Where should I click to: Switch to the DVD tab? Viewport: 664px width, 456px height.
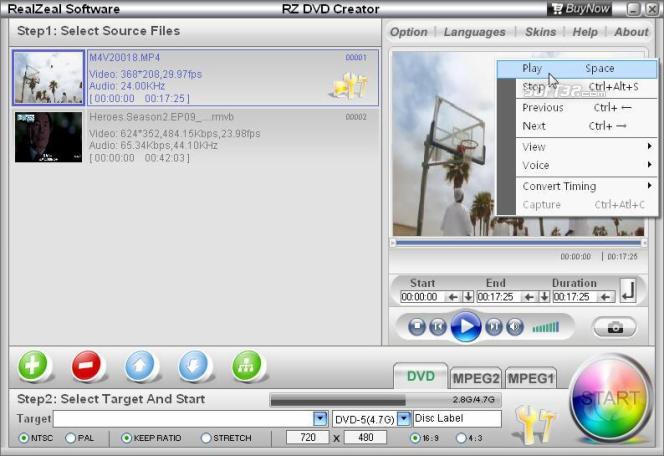click(421, 376)
